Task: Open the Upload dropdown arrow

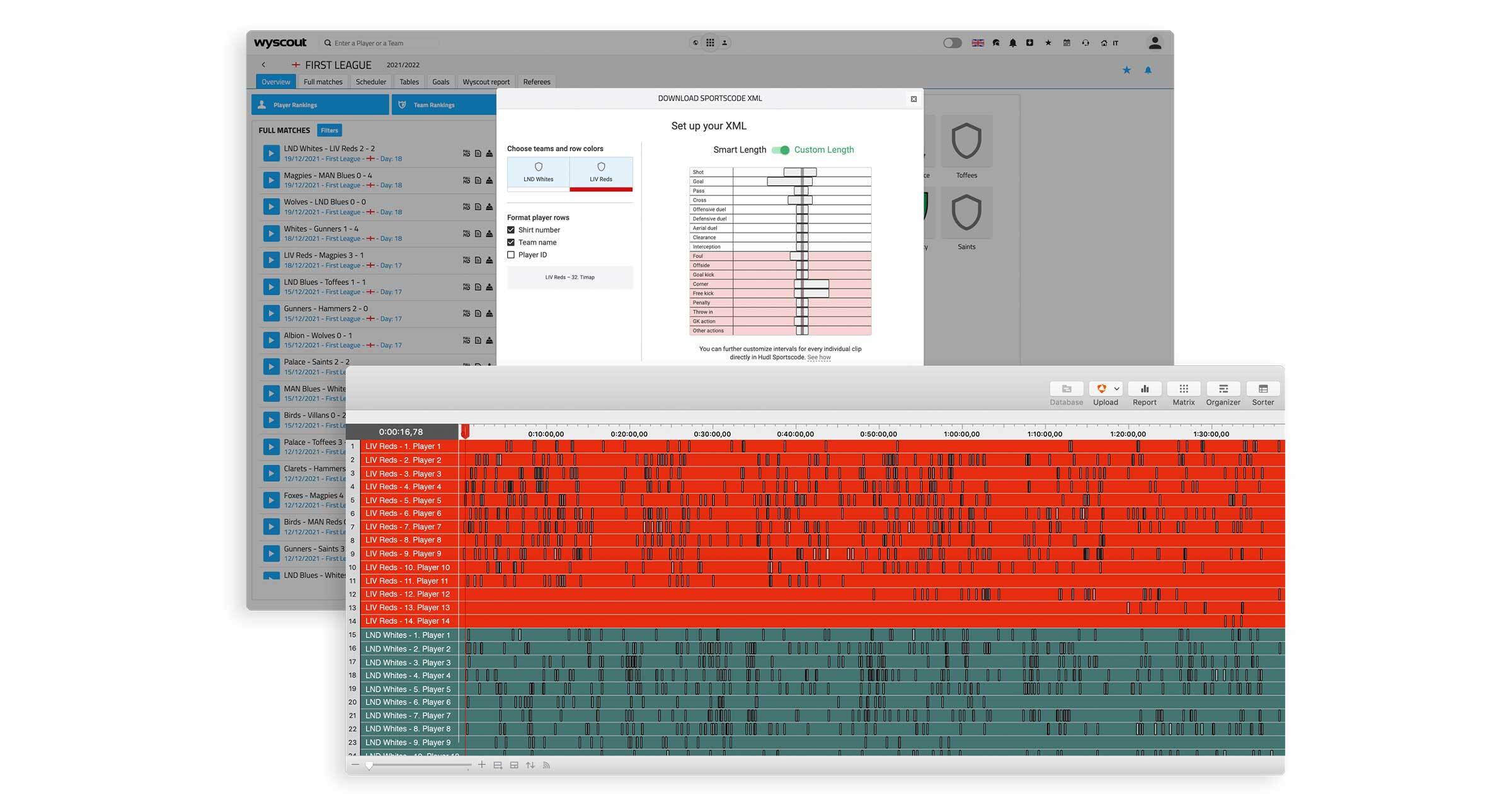Action: click(x=1116, y=389)
